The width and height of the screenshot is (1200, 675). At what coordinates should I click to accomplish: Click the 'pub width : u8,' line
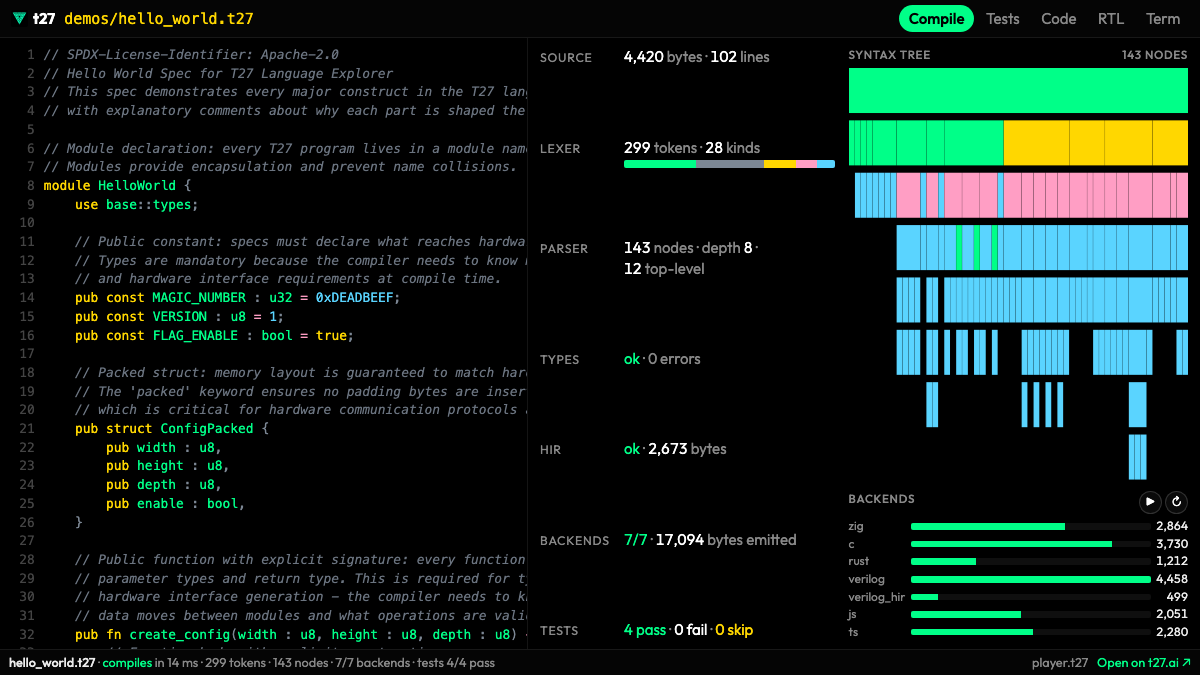coord(164,447)
